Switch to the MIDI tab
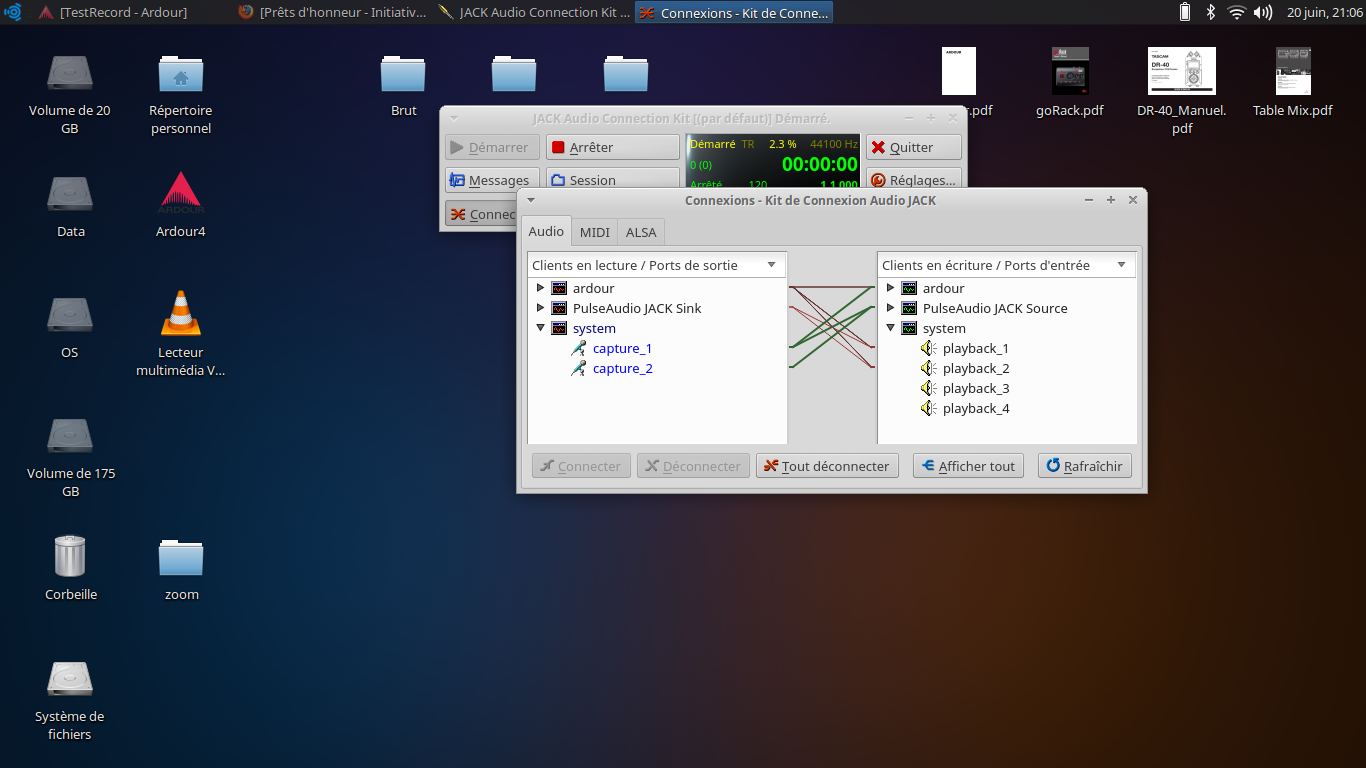The height and width of the screenshot is (768, 1366). pos(595,232)
